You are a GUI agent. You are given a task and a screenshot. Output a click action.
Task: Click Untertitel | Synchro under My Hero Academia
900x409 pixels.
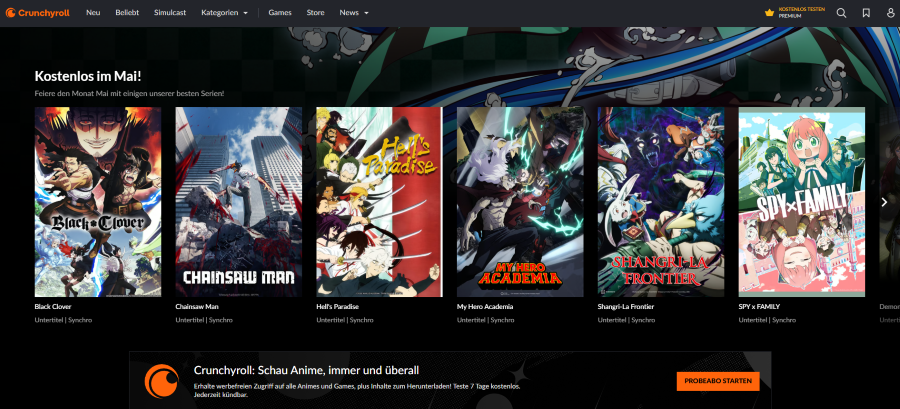(x=486, y=320)
